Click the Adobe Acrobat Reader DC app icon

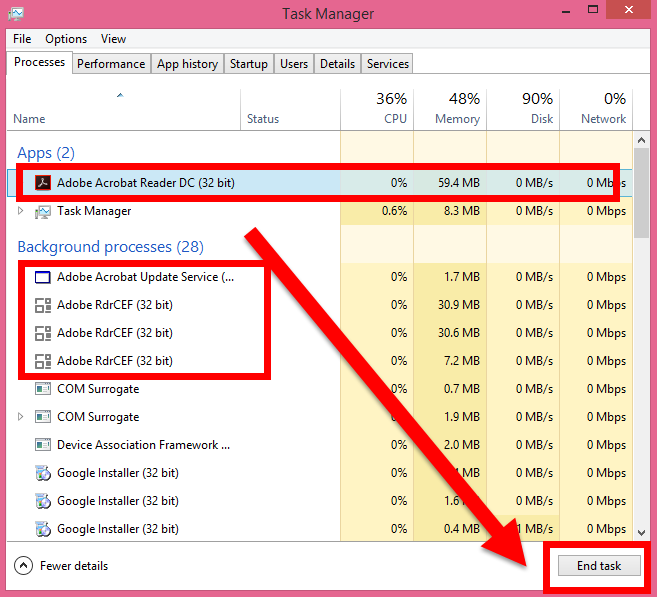[43, 183]
